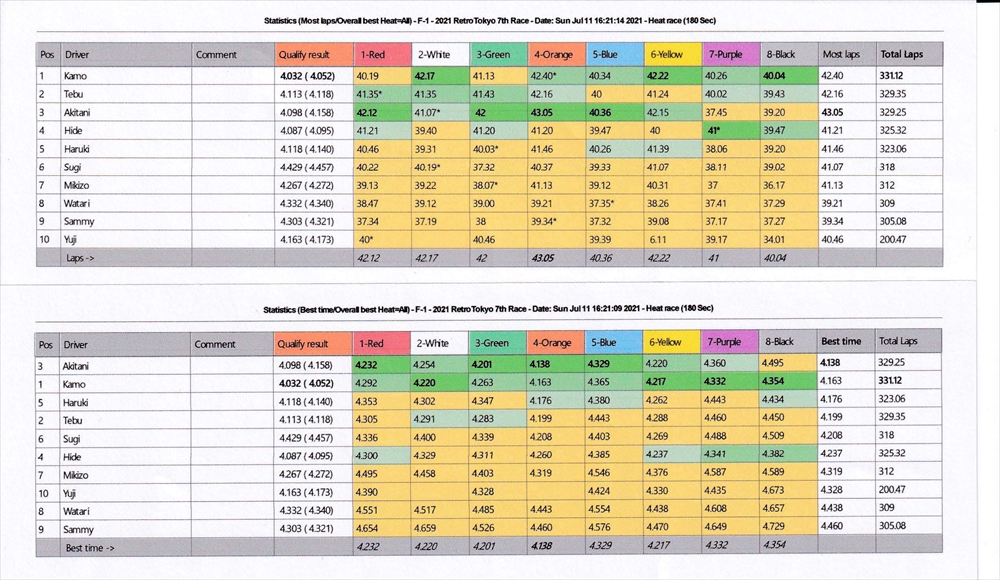Click the Driver header in the top table
Image resolution: width=1000 pixels, height=580 pixels.
click(x=77, y=54)
